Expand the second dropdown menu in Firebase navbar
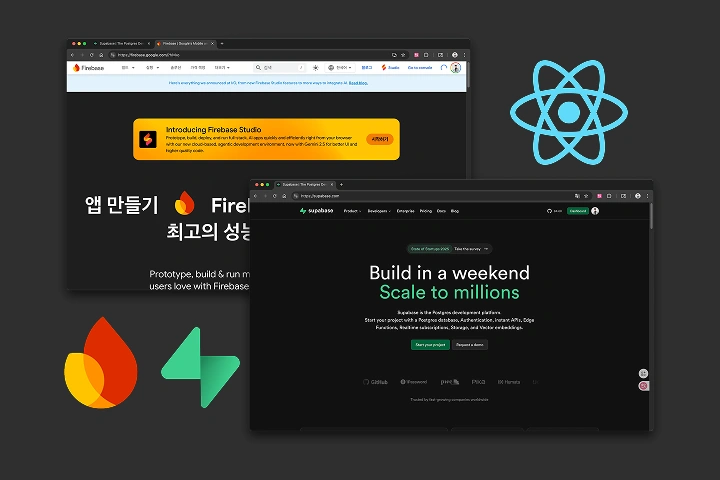This screenshot has width=720, height=480. click(x=152, y=68)
